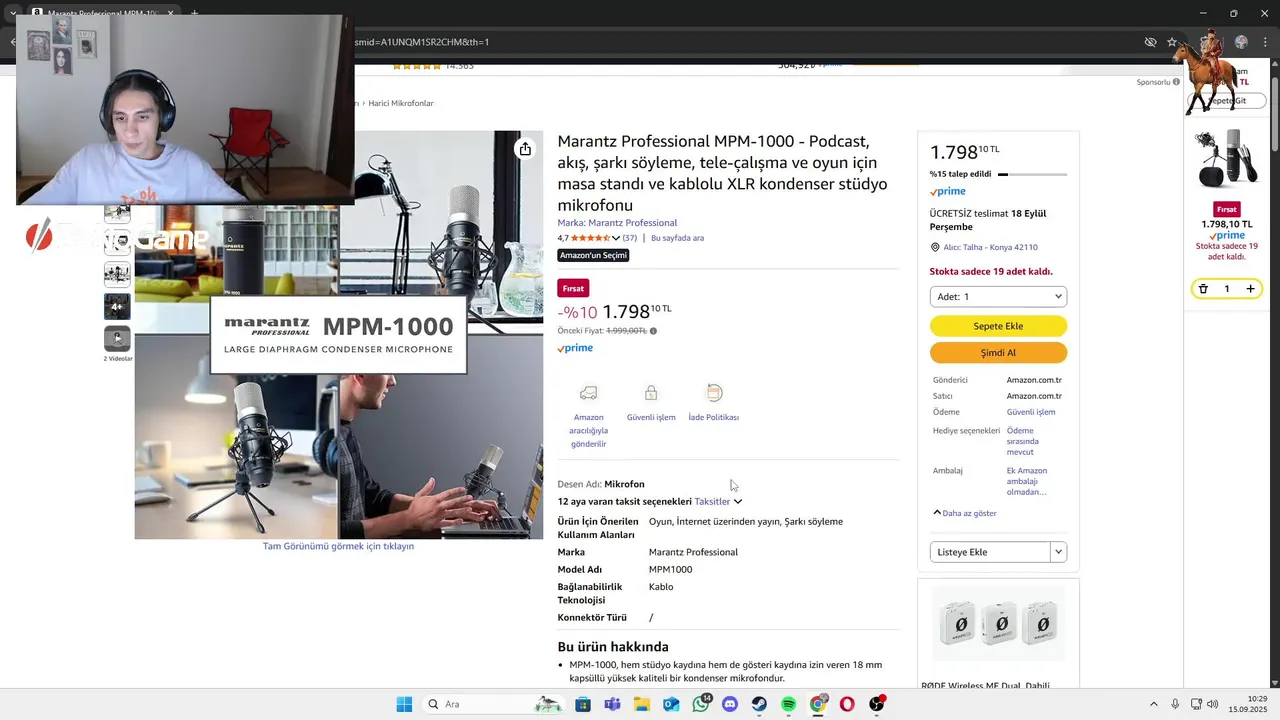Click Bu sayfada ara link
The image size is (1280, 720).
(677, 238)
